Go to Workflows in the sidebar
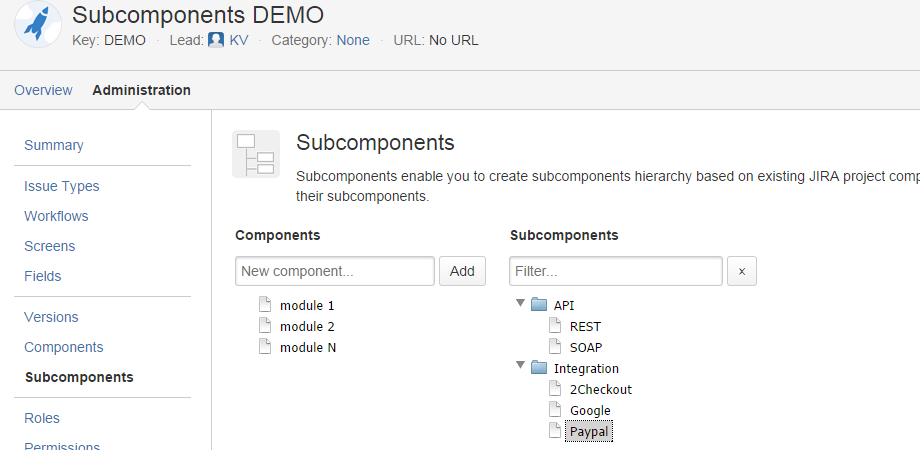This screenshot has width=920, height=450. [x=56, y=216]
